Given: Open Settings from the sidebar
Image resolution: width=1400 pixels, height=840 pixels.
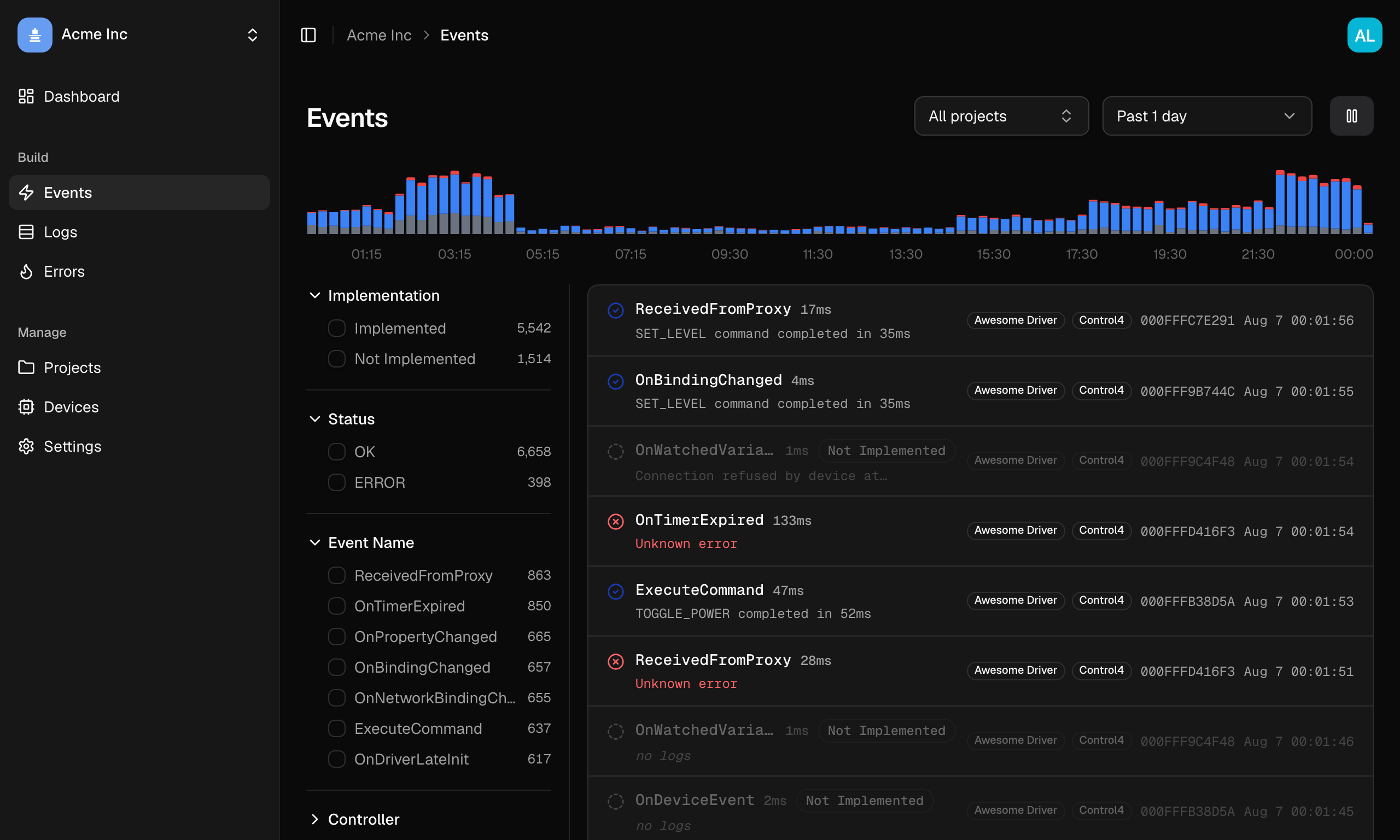Looking at the screenshot, I should (139, 446).
